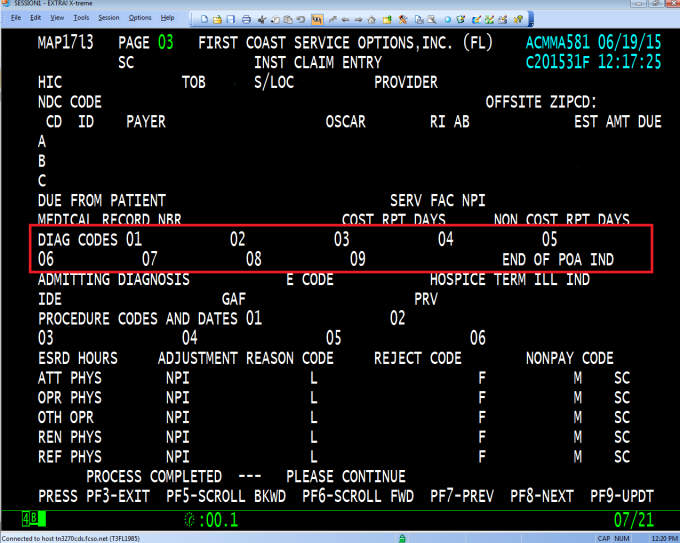Open the Edit menu

pos(36,18)
